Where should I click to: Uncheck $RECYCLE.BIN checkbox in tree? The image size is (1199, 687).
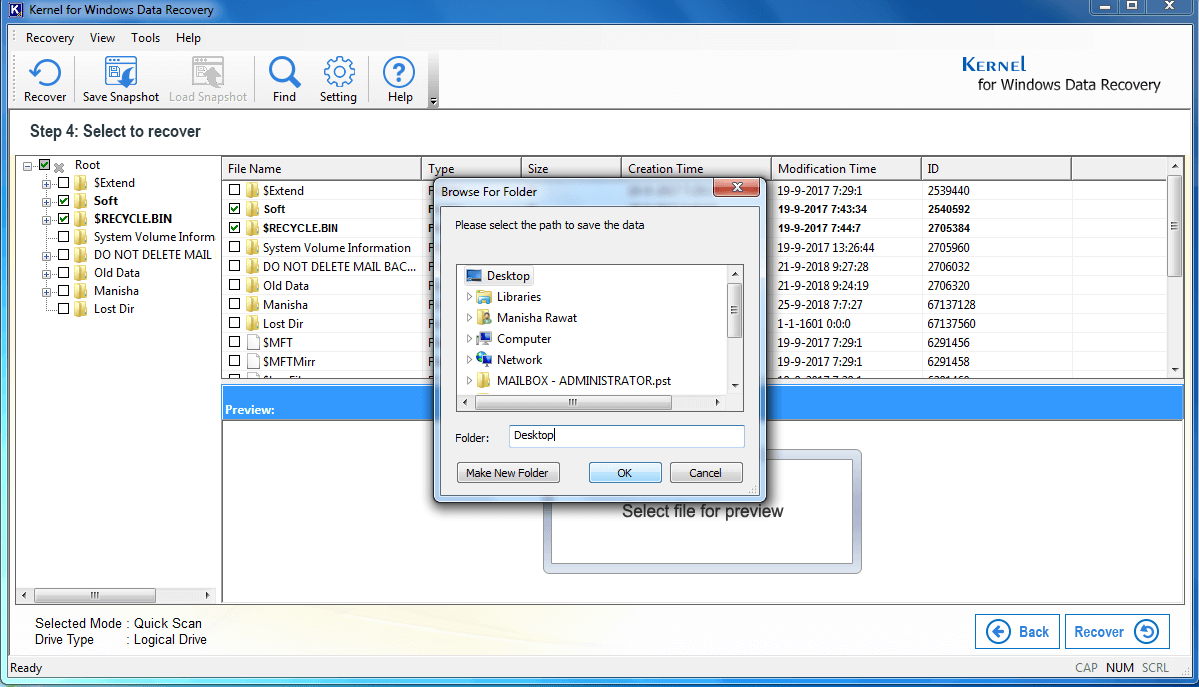tap(63, 219)
